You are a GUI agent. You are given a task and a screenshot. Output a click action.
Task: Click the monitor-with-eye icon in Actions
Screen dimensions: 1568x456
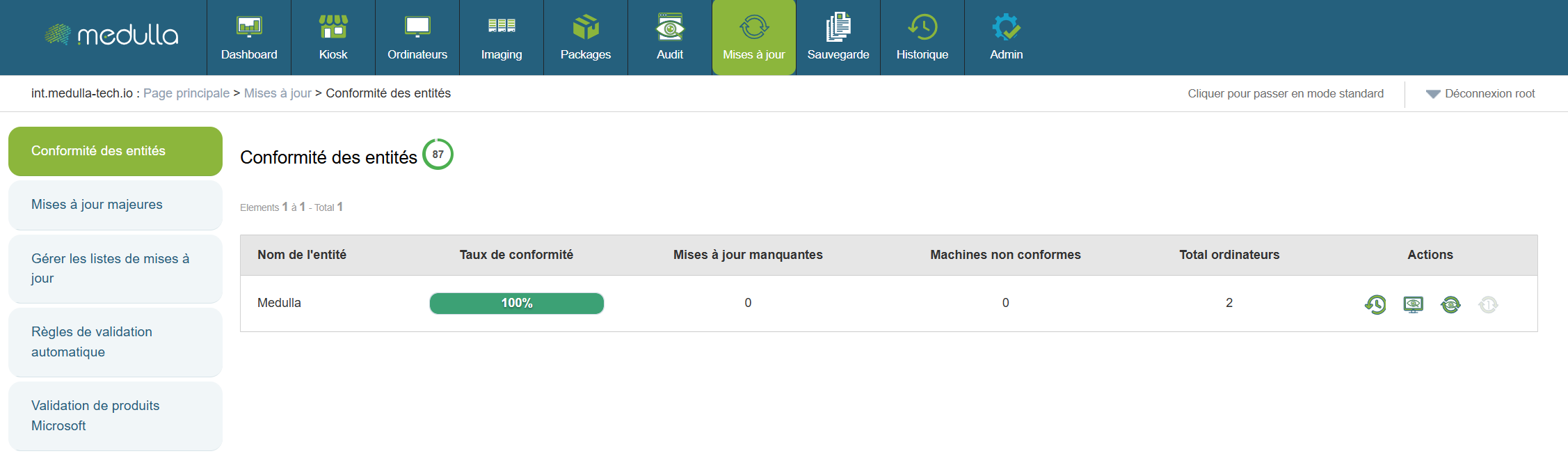tap(1413, 304)
